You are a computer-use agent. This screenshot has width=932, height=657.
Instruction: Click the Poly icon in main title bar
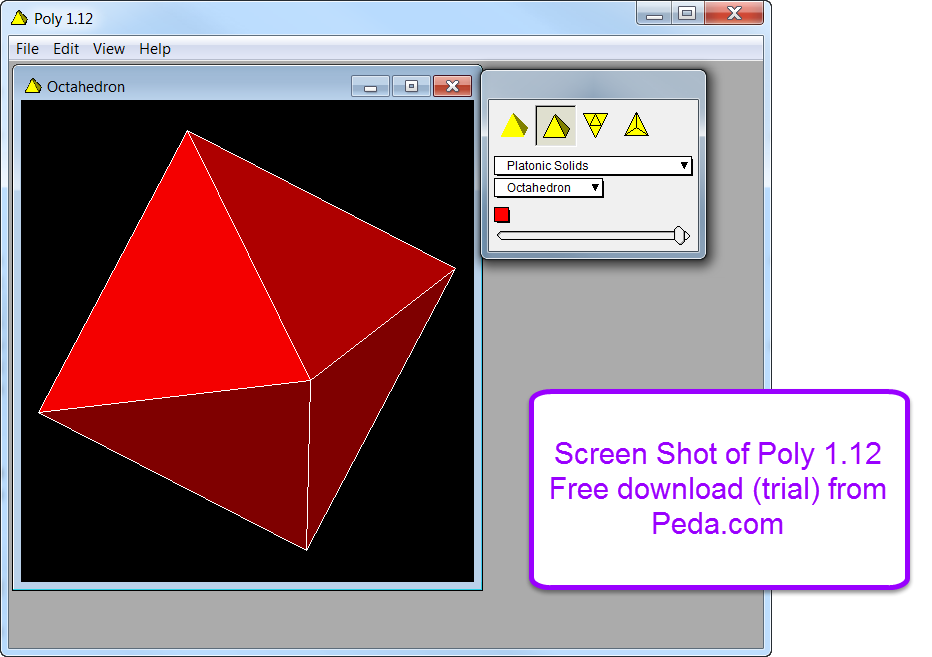click(x=19, y=18)
